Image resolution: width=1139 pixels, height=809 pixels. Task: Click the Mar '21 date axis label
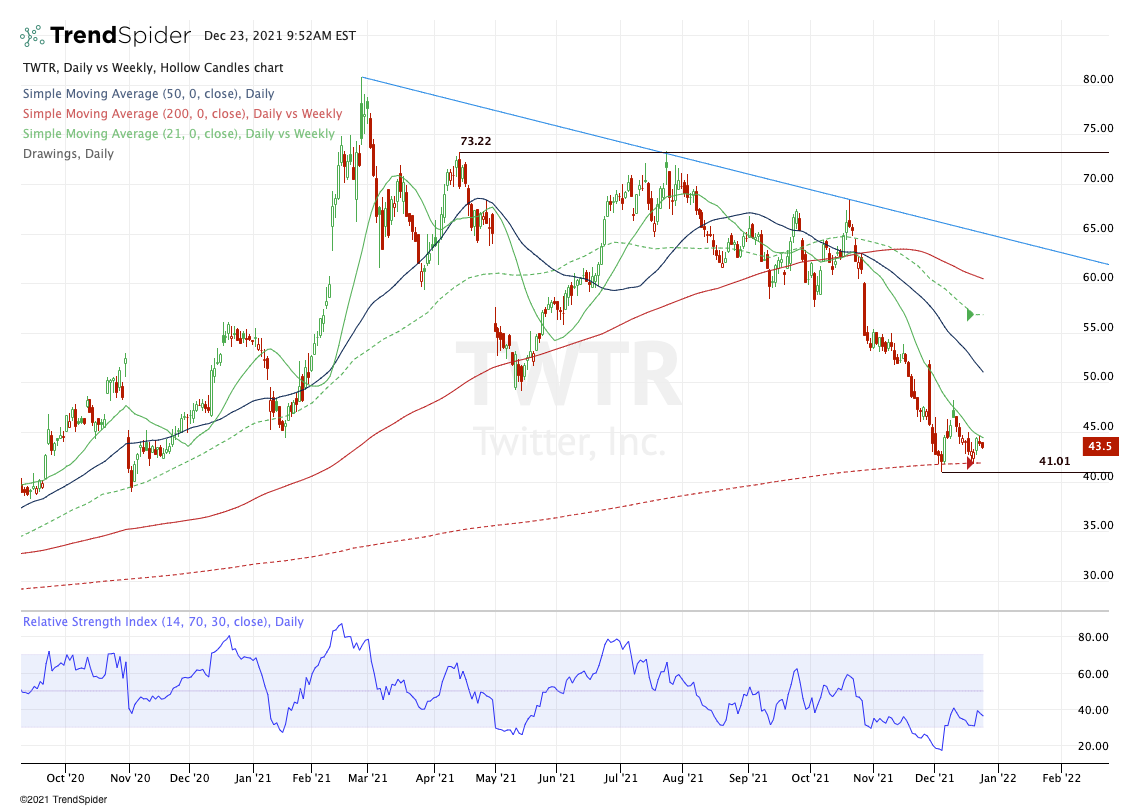tap(368, 778)
